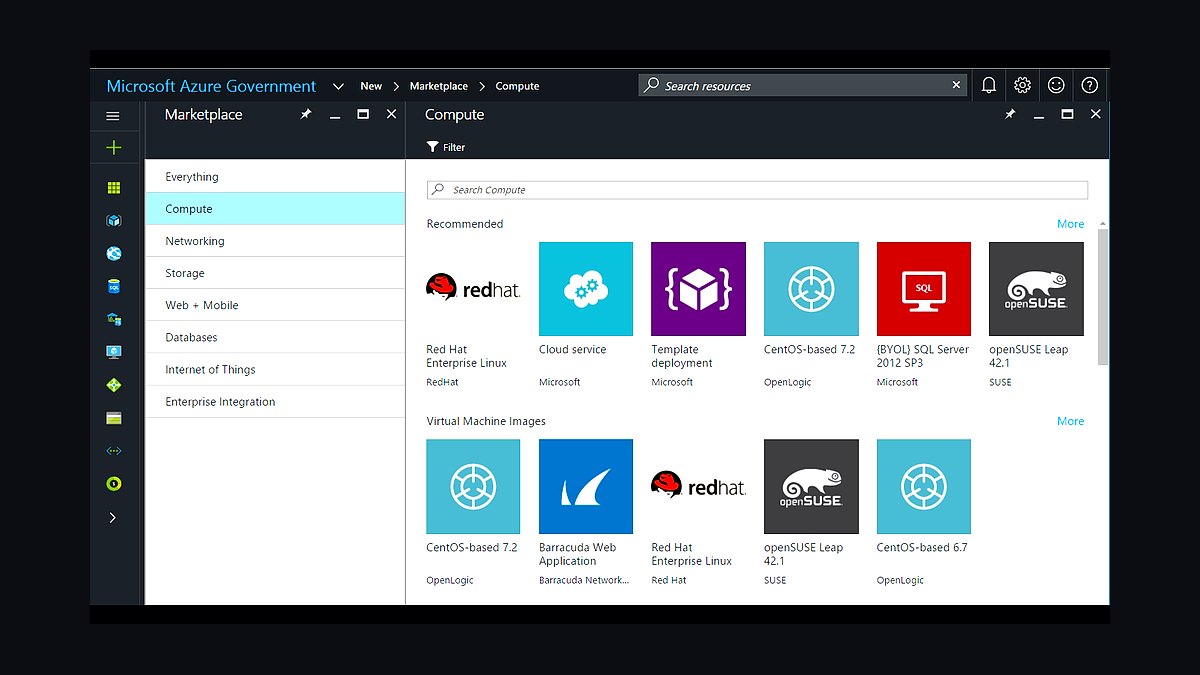Viewport: 1200px width, 675px height.
Task: Select Everything category
Action: [x=275, y=177]
